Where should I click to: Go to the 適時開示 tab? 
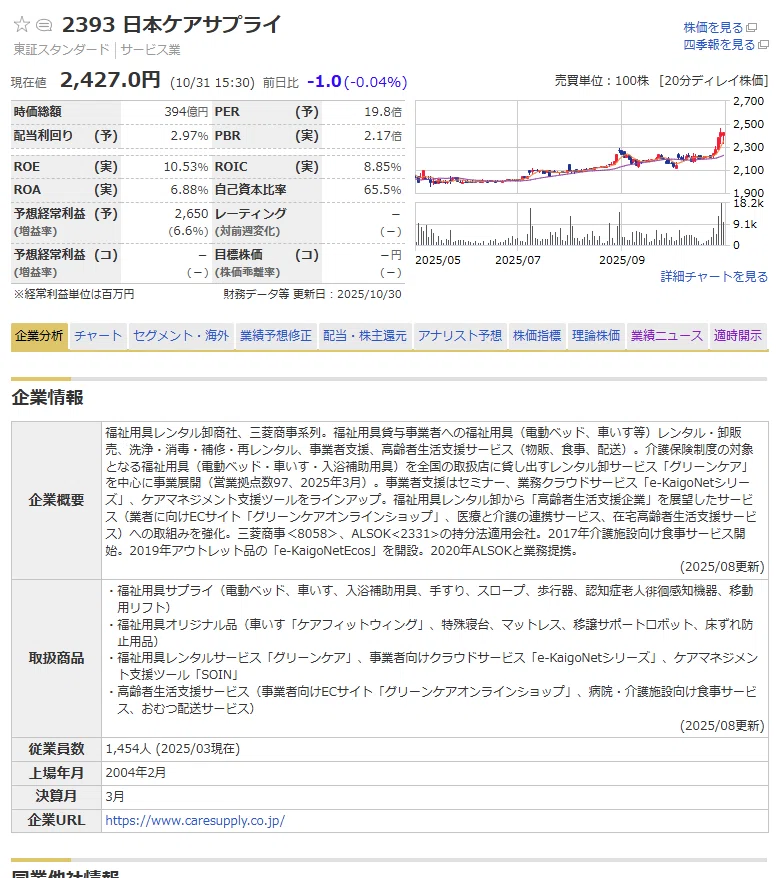click(738, 336)
